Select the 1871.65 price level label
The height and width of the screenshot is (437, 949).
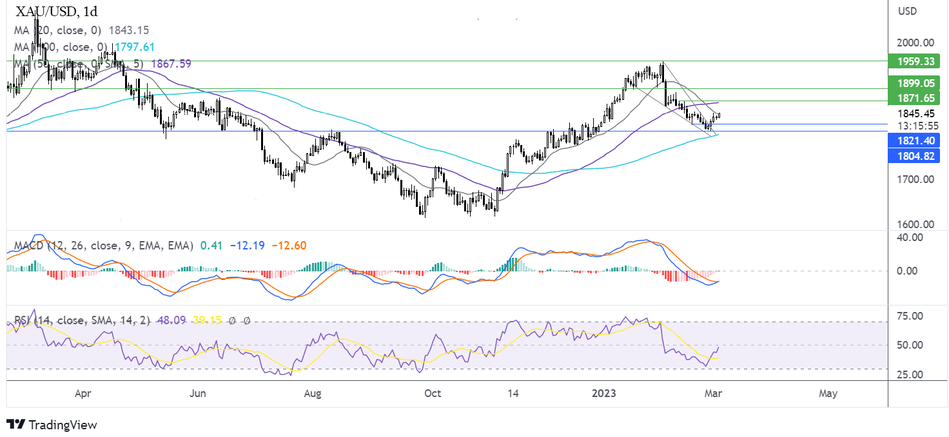[915, 98]
